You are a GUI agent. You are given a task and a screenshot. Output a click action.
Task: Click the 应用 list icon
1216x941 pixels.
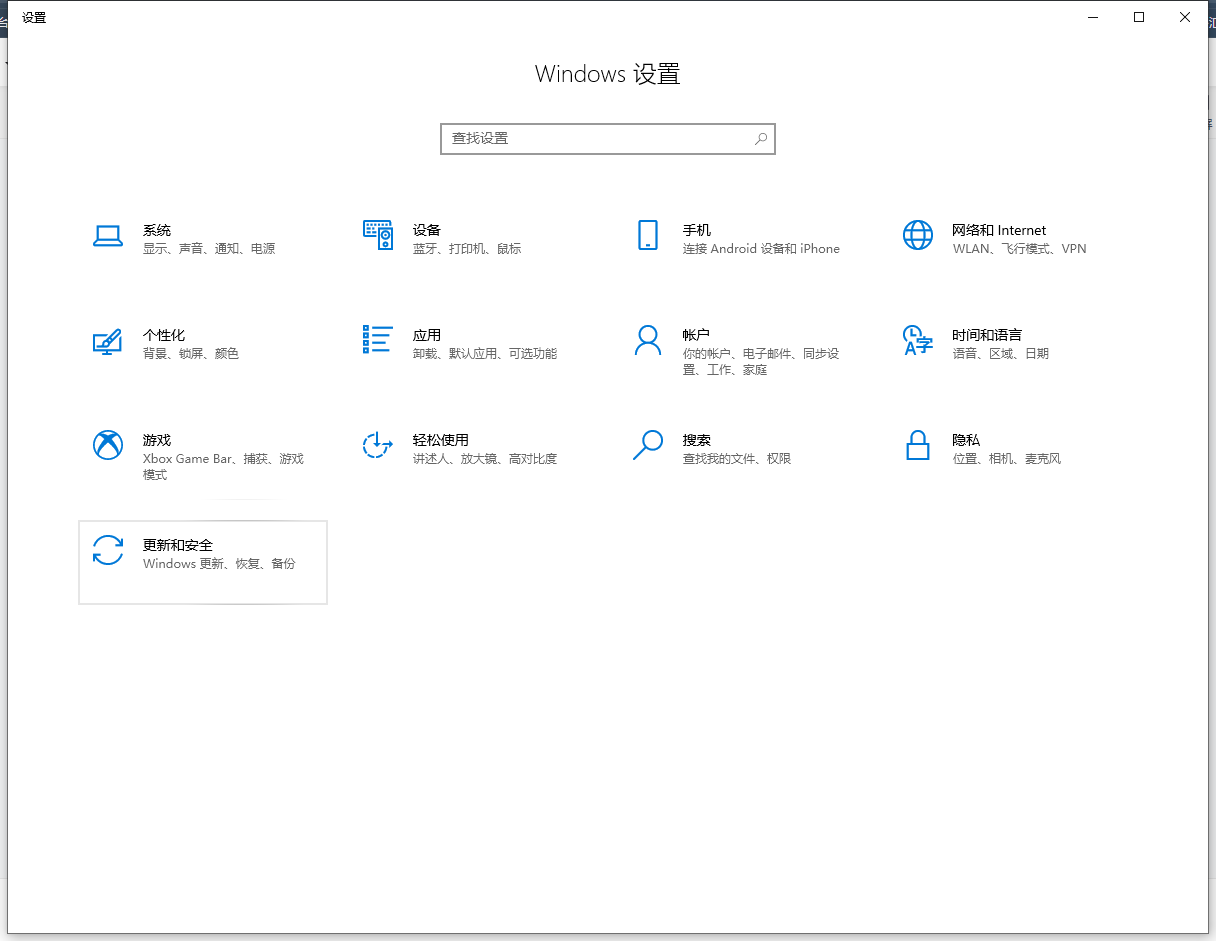pyautogui.click(x=377, y=340)
